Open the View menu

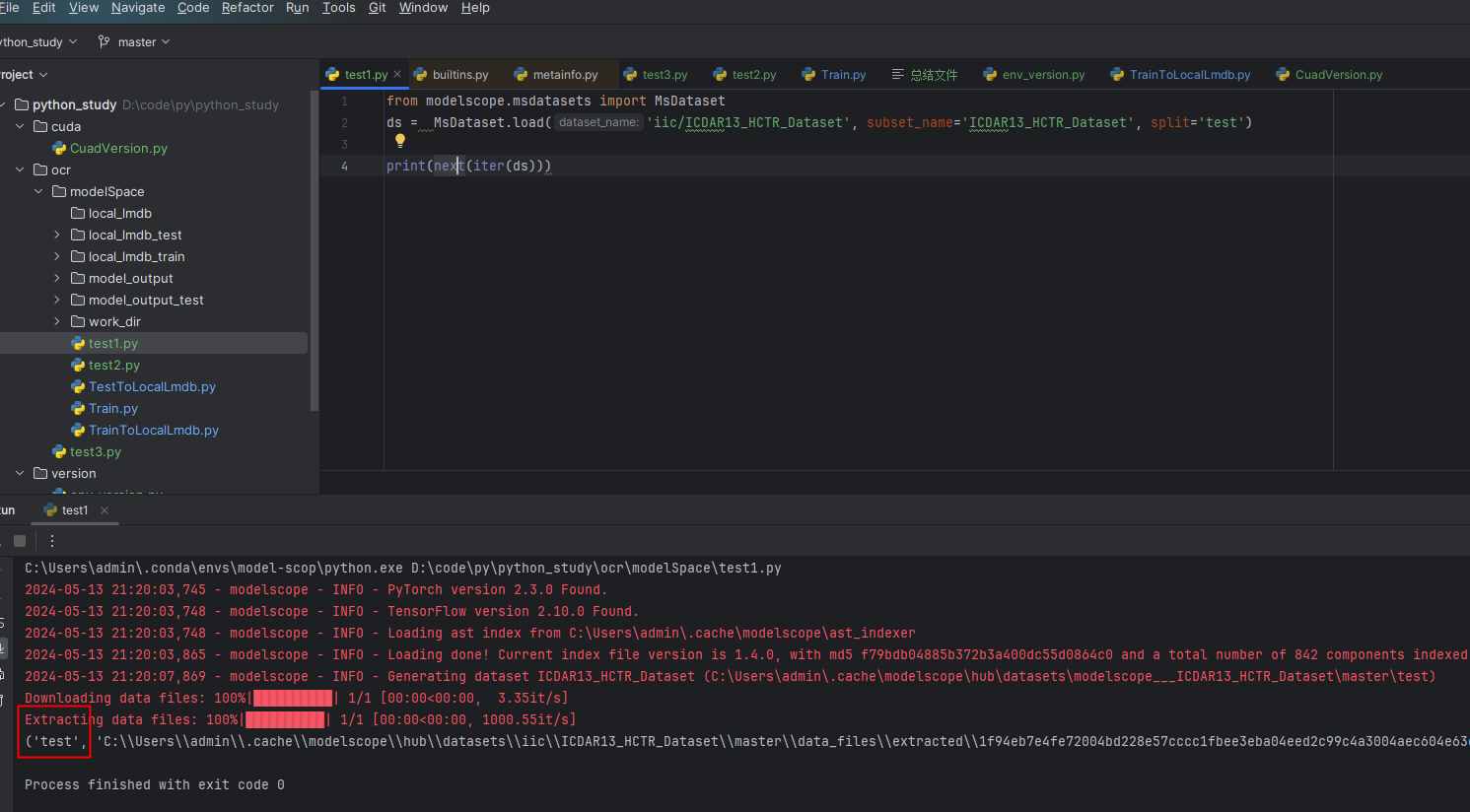[84, 8]
